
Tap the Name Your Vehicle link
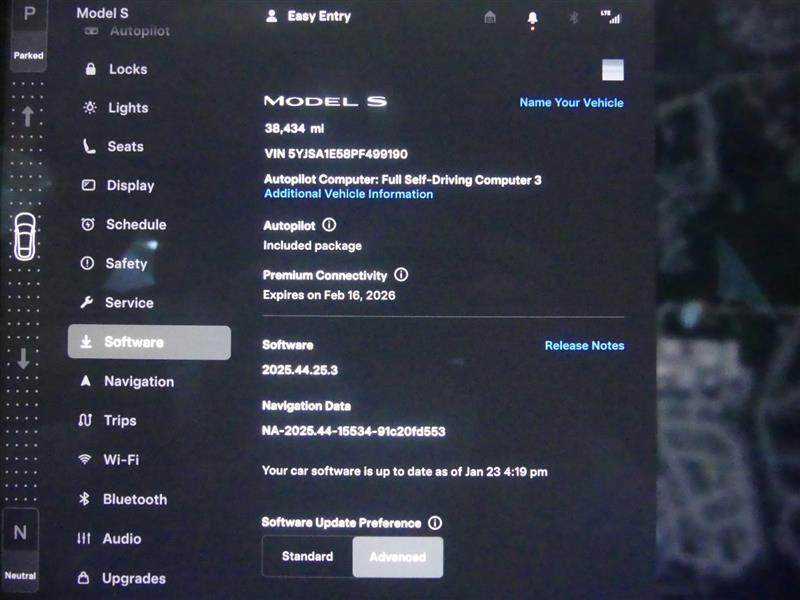click(571, 103)
